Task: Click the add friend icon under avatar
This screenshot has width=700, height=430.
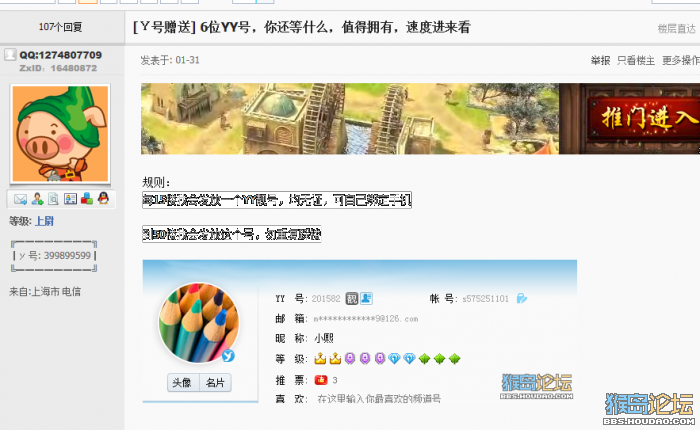Action: click(x=37, y=199)
